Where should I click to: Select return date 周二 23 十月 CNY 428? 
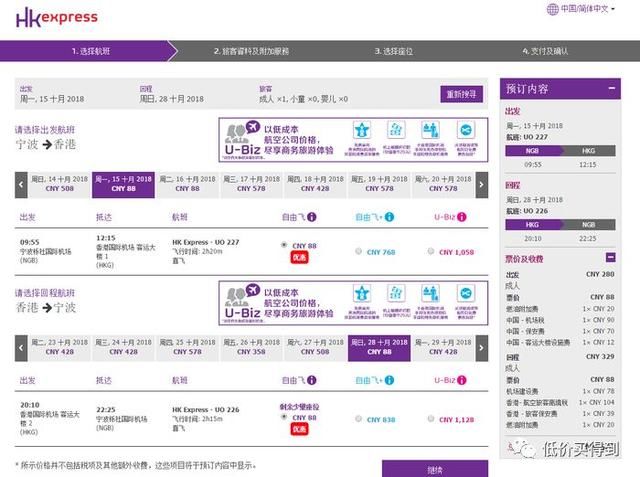pyautogui.click(x=60, y=347)
